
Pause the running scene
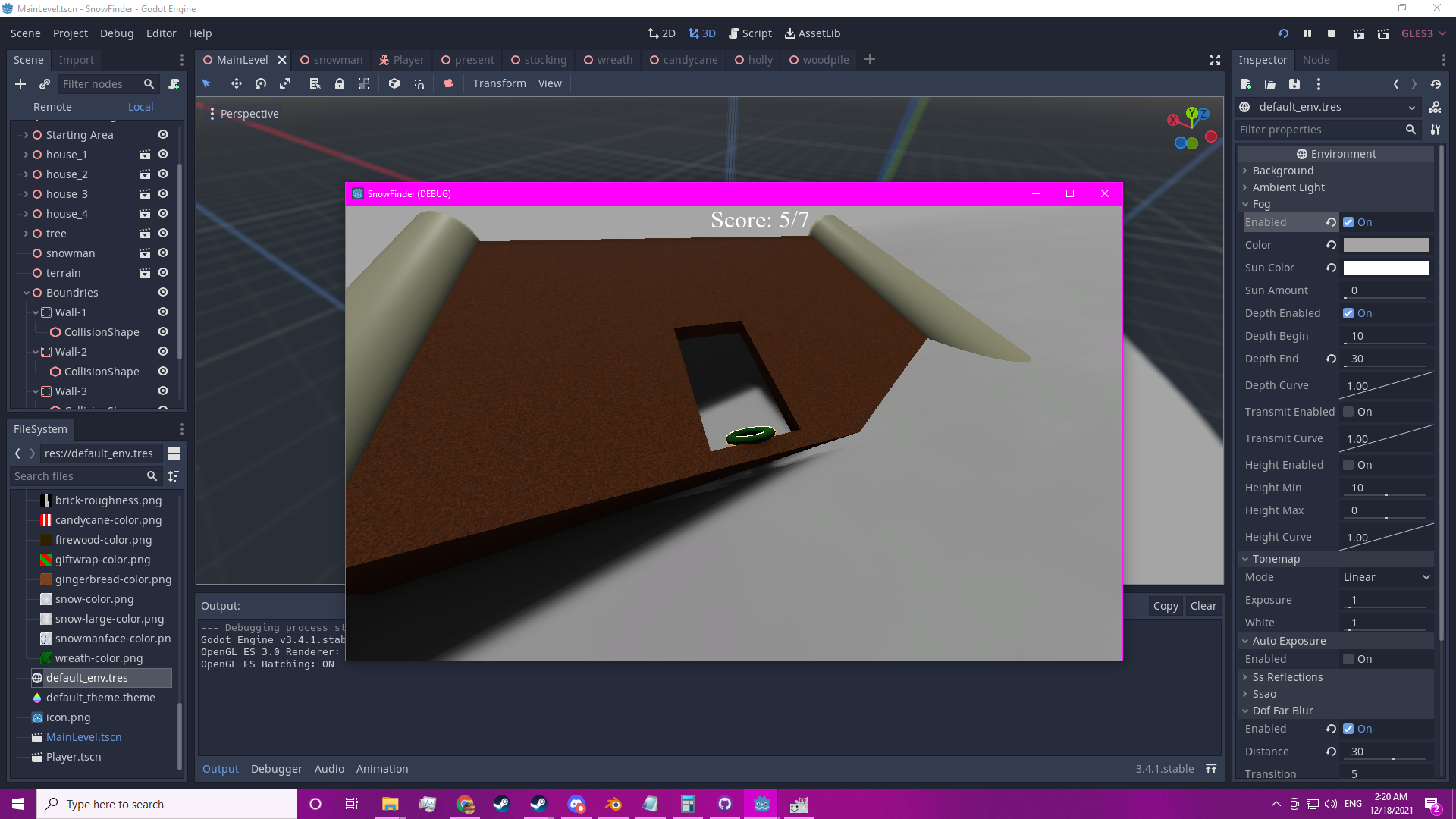pos(1307,33)
